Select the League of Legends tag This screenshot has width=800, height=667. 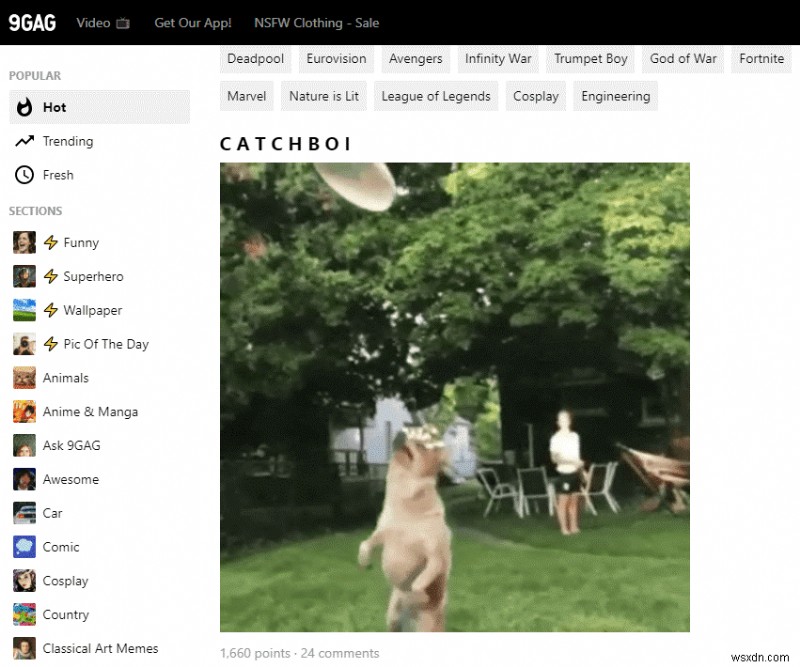click(x=436, y=96)
